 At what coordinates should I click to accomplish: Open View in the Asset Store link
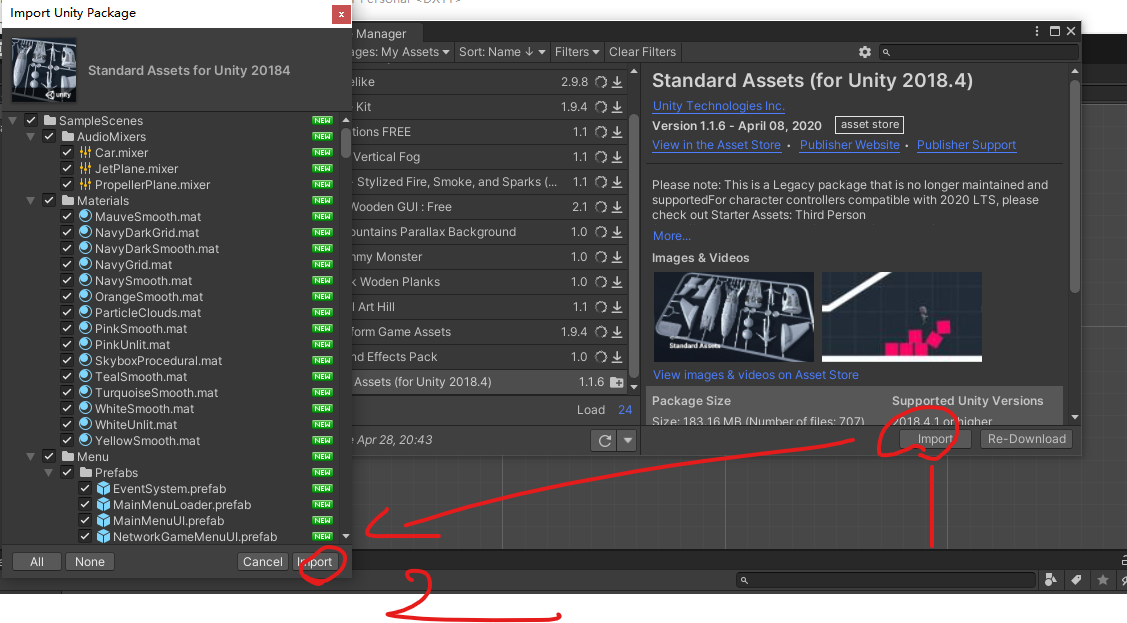pos(716,144)
